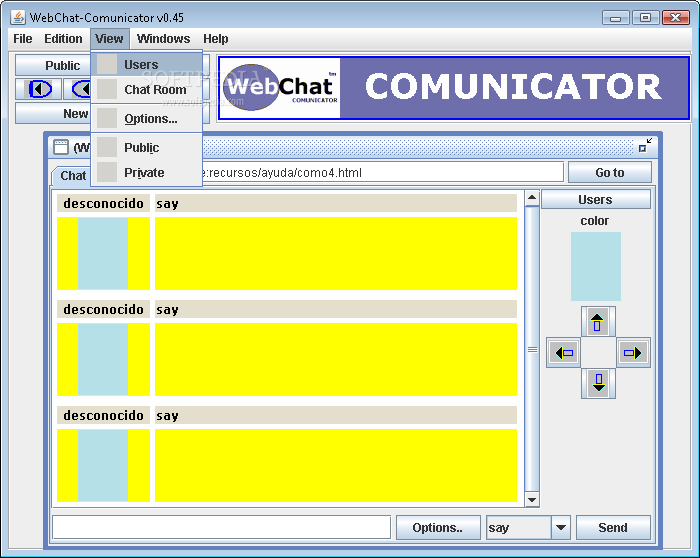Click the first 'desconocido' sender label
The width and height of the screenshot is (700, 558).
click(x=104, y=203)
